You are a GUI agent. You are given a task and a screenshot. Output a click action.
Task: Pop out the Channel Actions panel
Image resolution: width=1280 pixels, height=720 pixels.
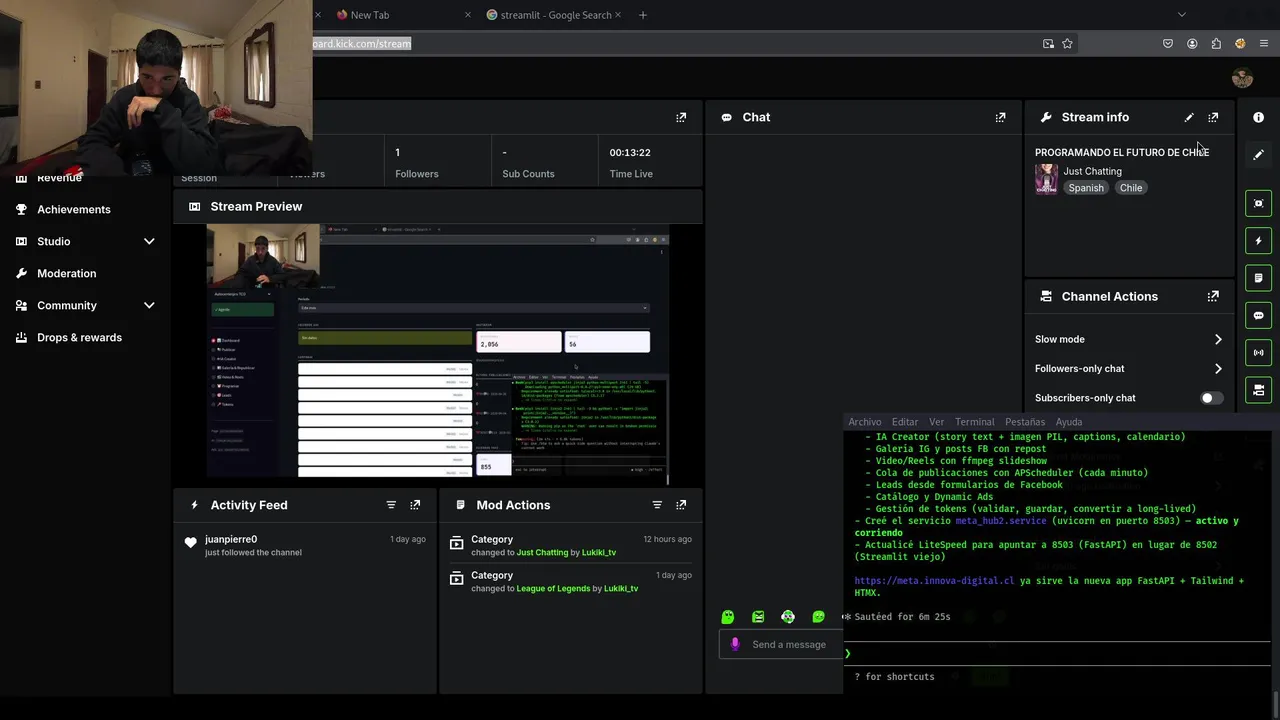click(x=1213, y=296)
